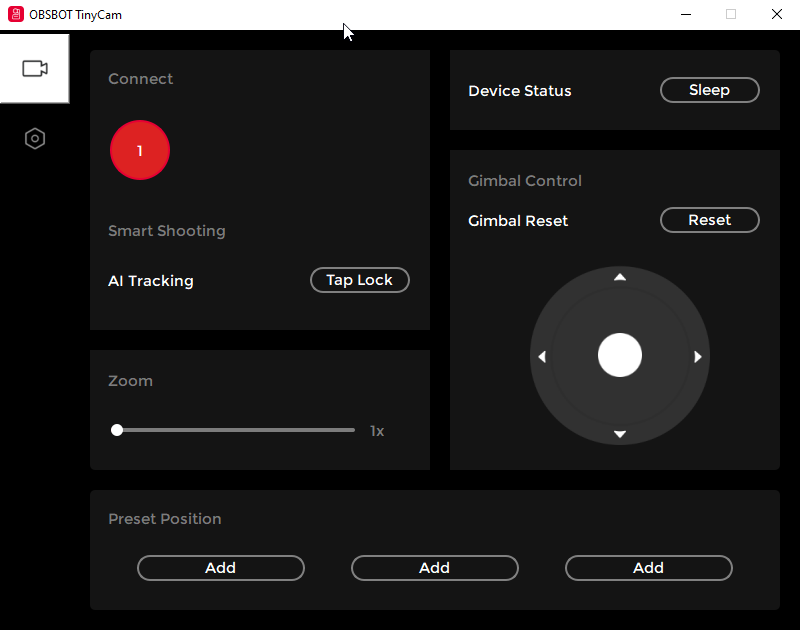
Task: Click the middle of the zoom slider track
Action: tap(235, 430)
